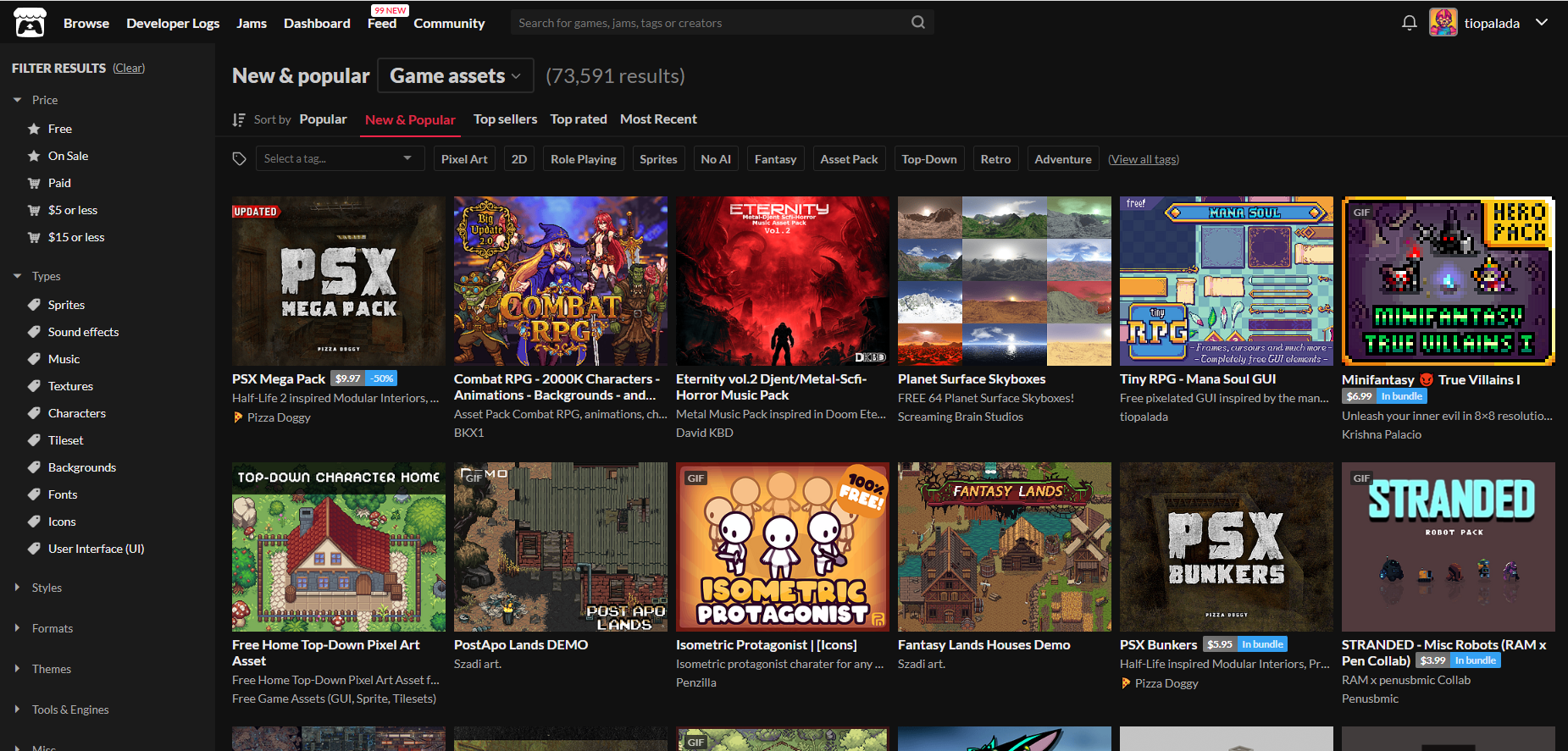
Task: Select Icons type tag icon
Action: click(x=34, y=522)
